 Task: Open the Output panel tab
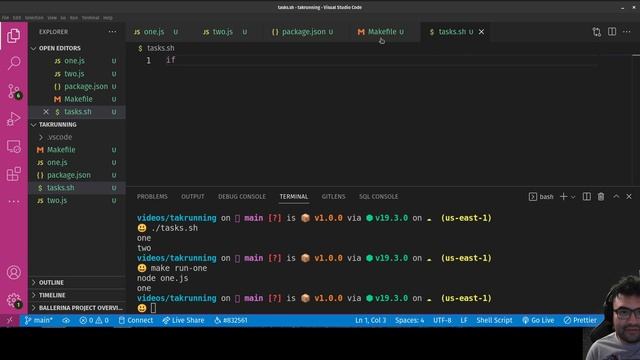(x=193, y=197)
